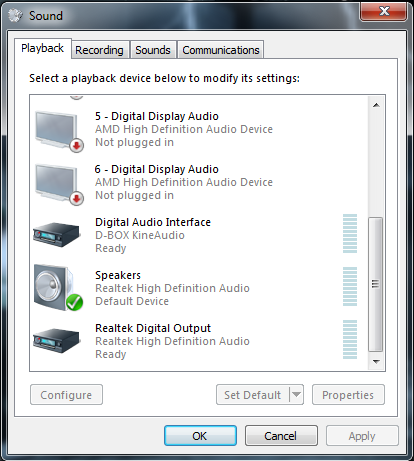Confirm with the OK button

[200, 436]
